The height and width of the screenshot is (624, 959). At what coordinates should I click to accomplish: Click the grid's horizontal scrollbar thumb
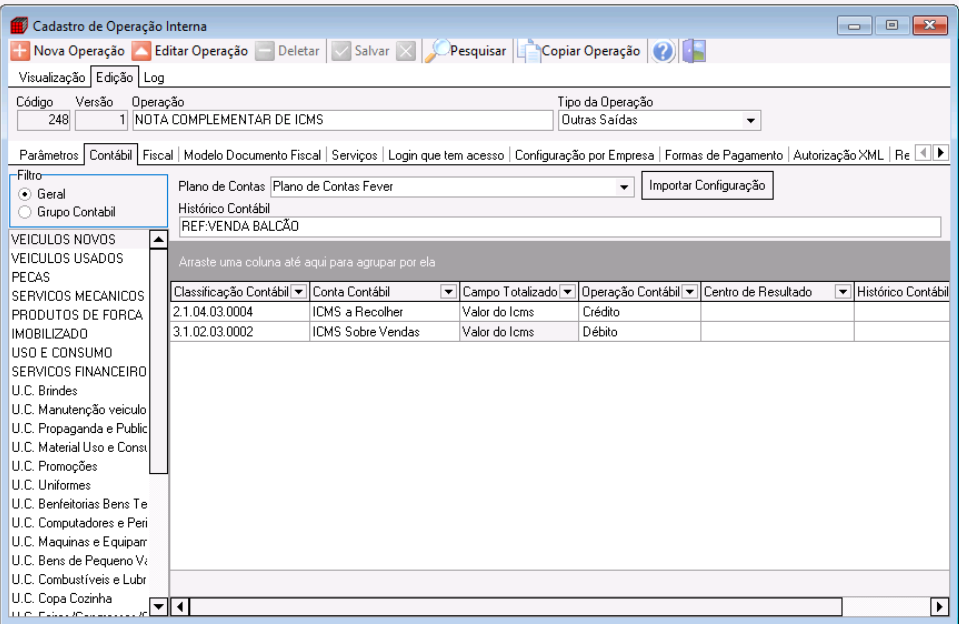tap(516, 607)
